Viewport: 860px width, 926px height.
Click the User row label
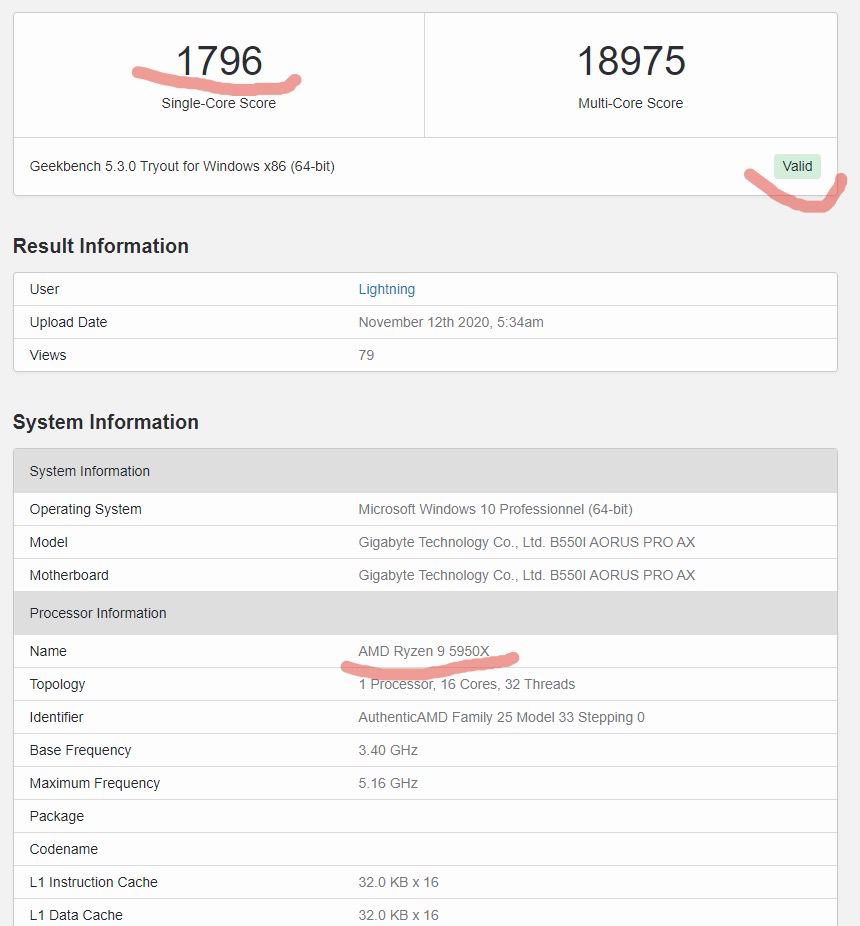click(44, 289)
